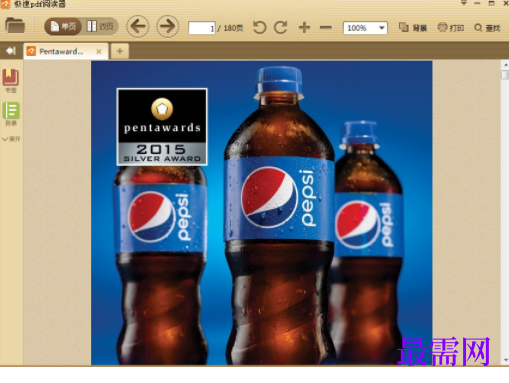
Task: Click the vertical scrollbar thumb
Action: pyautogui.click(x=505, y=75)
